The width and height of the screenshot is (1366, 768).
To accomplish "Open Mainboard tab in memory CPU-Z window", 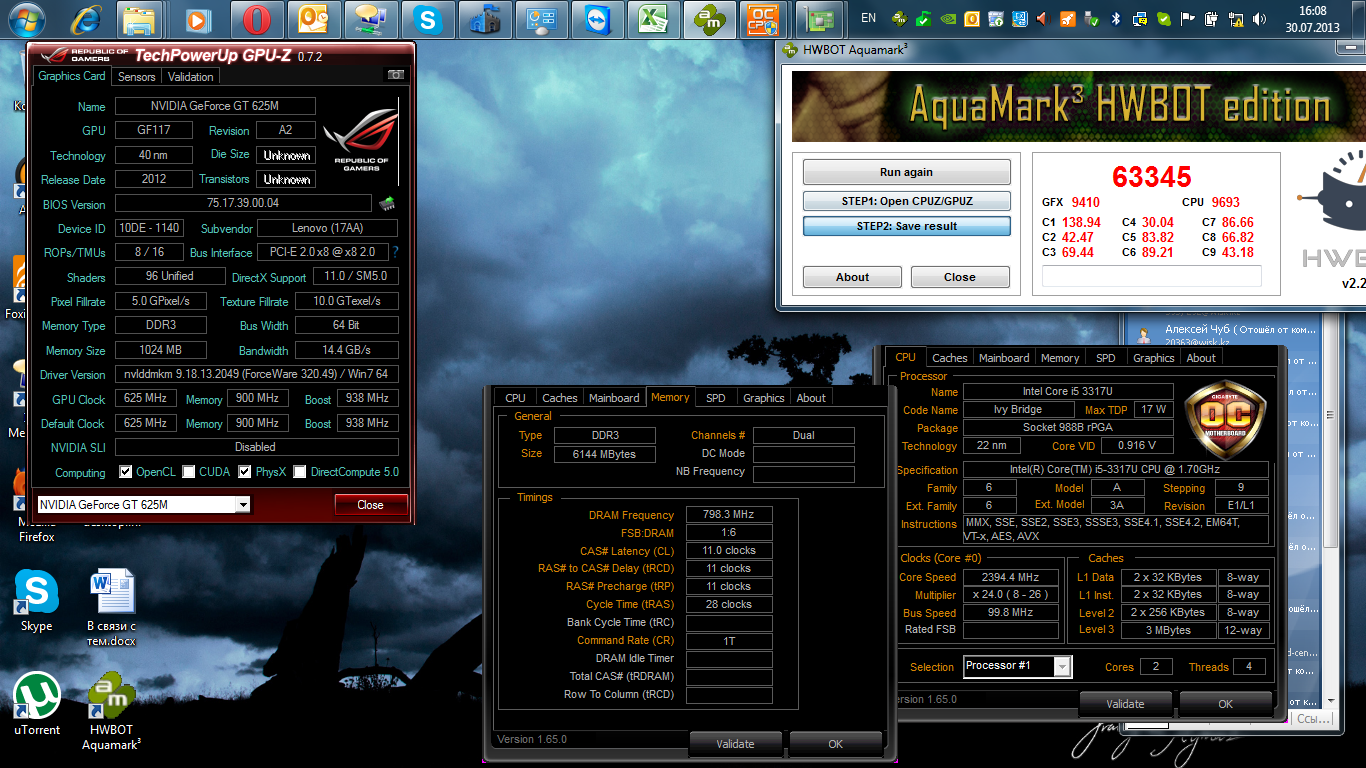I will (x=614, y=398).
